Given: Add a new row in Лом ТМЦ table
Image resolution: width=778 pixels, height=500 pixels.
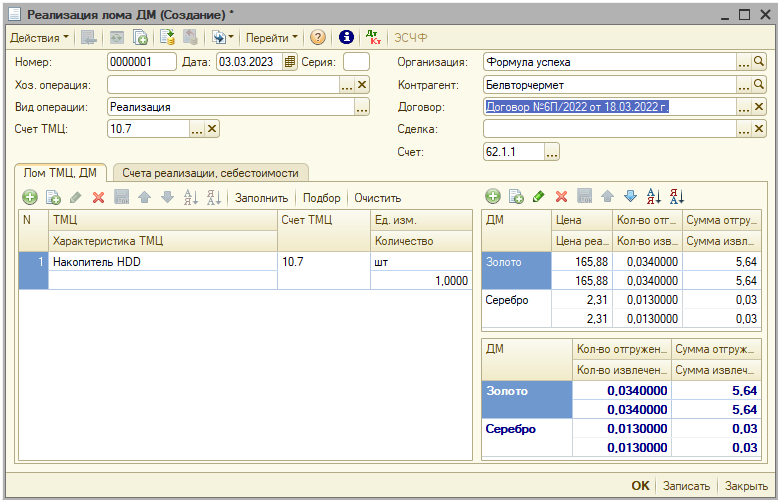Looking at the screenshot, I should [30, 198].
